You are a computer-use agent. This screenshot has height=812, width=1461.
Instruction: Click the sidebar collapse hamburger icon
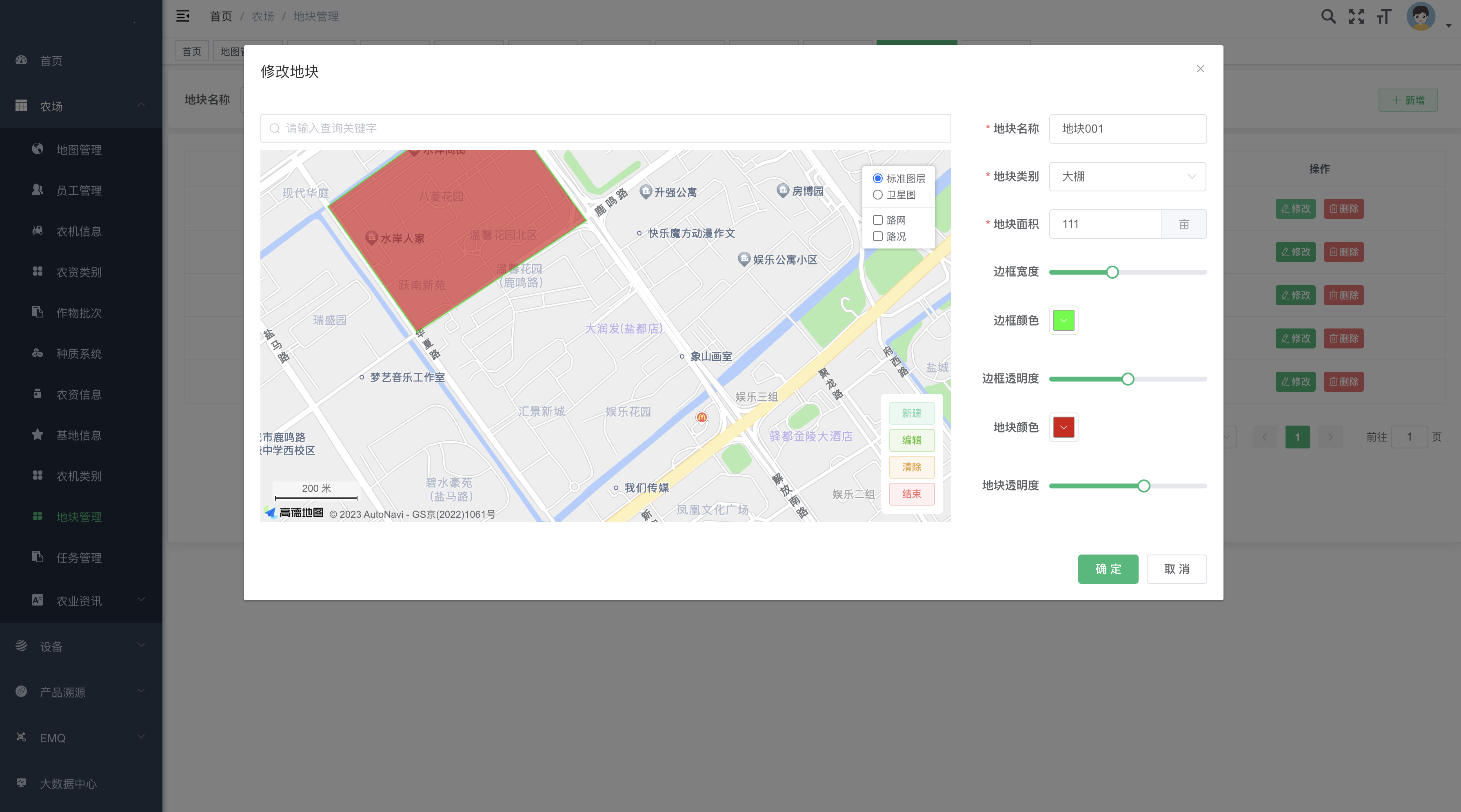point(183,16)
